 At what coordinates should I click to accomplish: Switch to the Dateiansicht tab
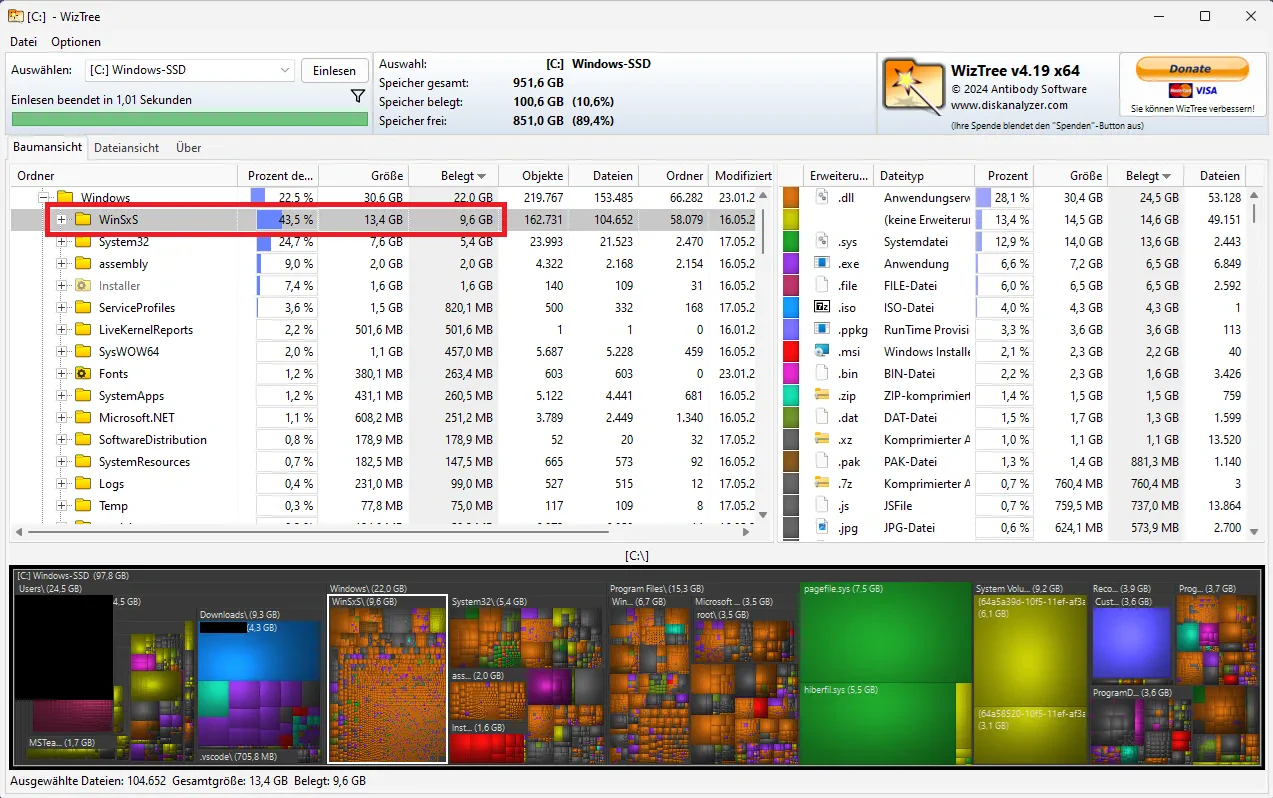(x=127, y=148)
